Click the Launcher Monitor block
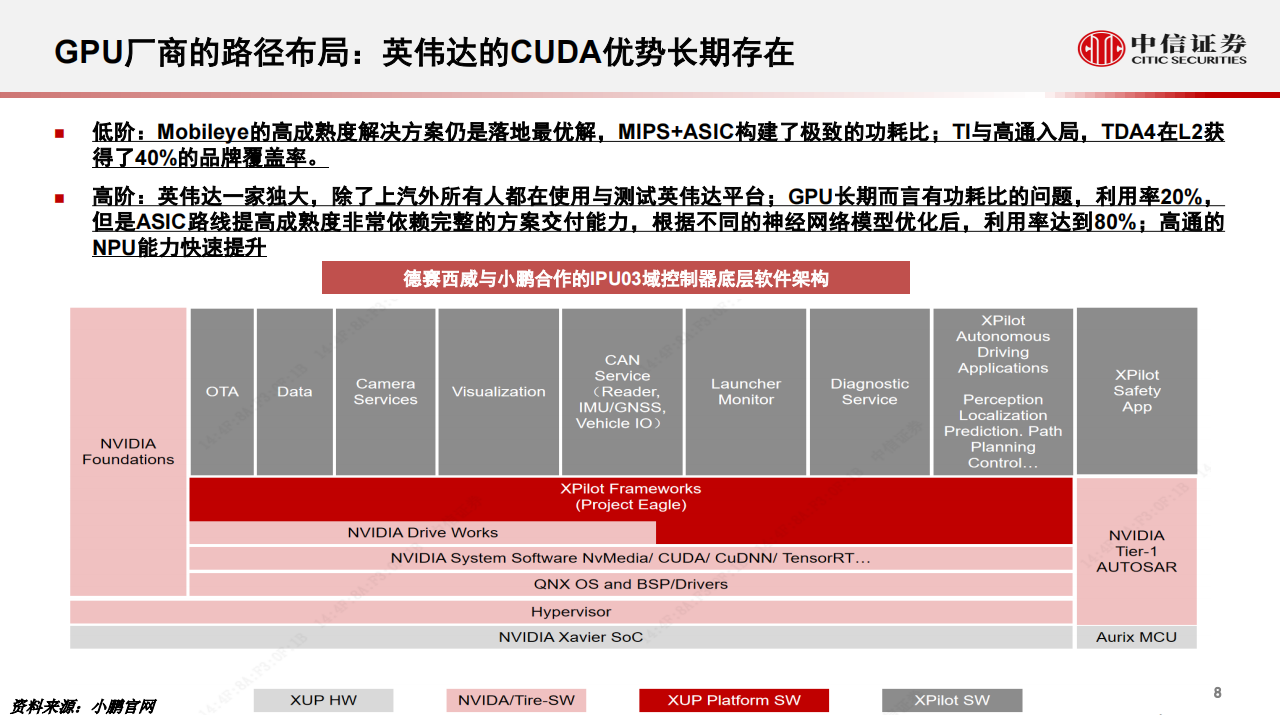Image resolution: width=1280 pixels, height=720 pixels. [x=746, y=392]
